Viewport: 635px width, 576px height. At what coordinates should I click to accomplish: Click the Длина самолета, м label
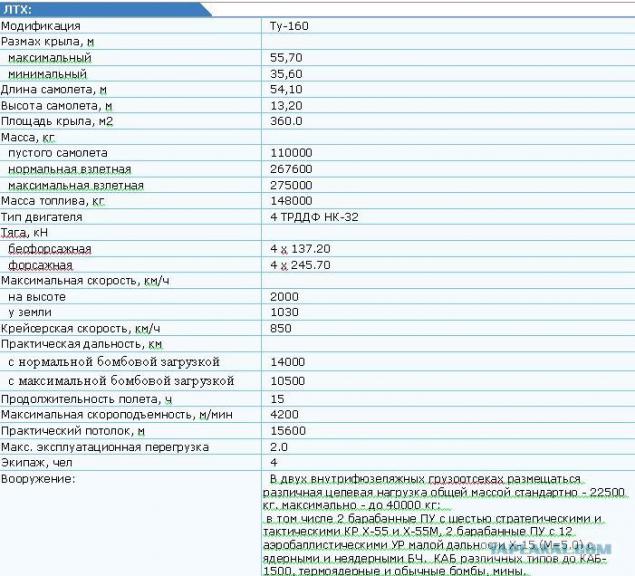click(53, 90)
